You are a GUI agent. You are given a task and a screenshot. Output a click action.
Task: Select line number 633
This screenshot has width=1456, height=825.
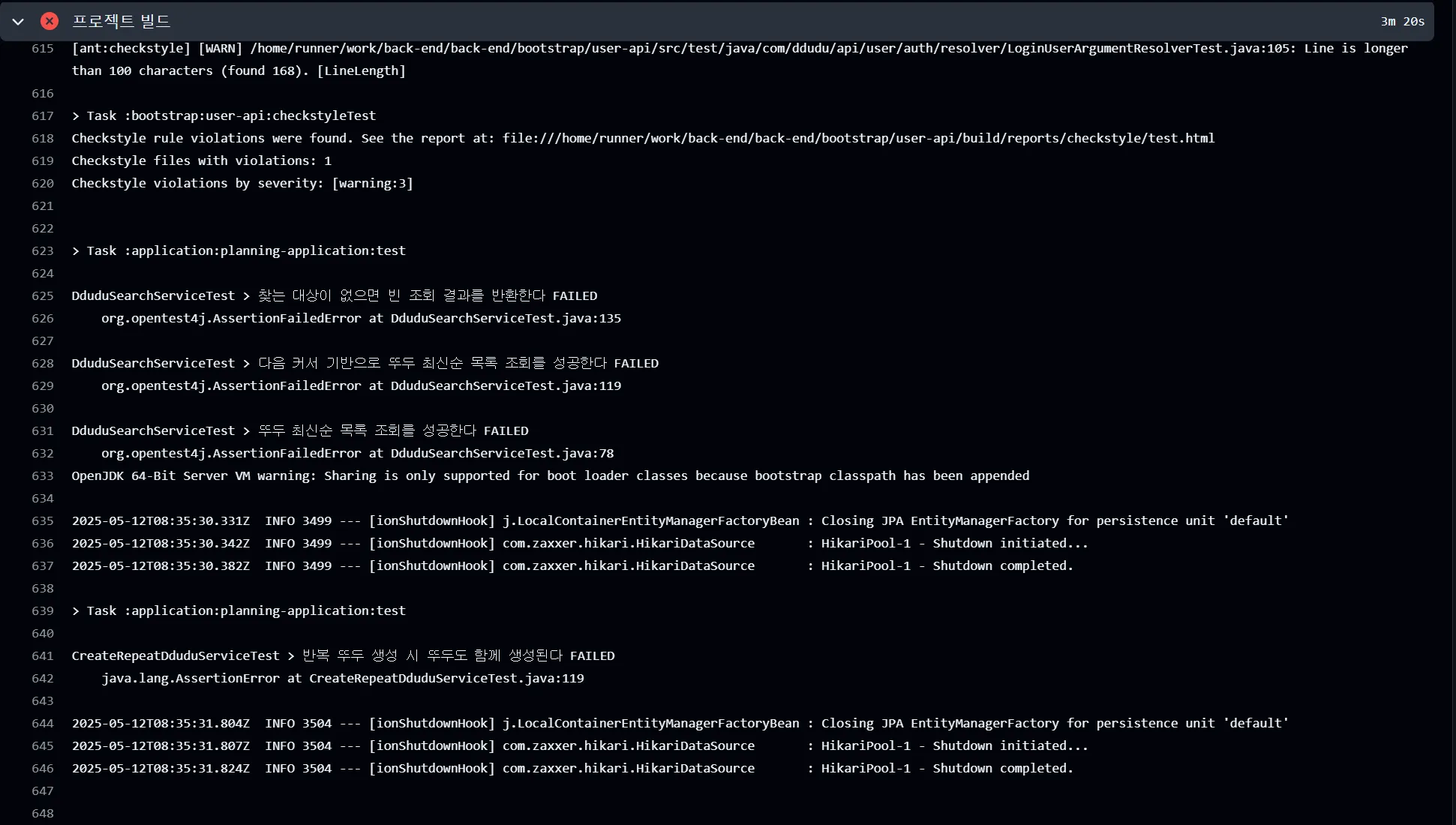coord(43,475)
